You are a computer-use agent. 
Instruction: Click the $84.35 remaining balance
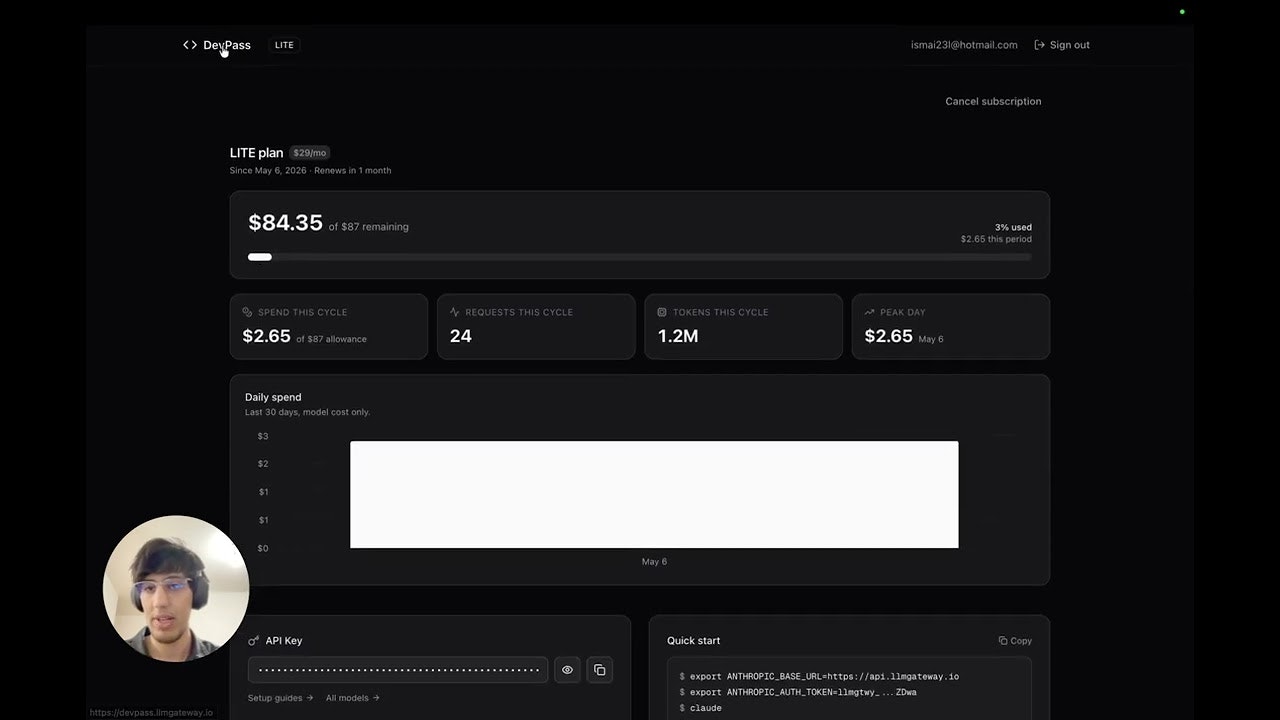(x=285, y=223)
